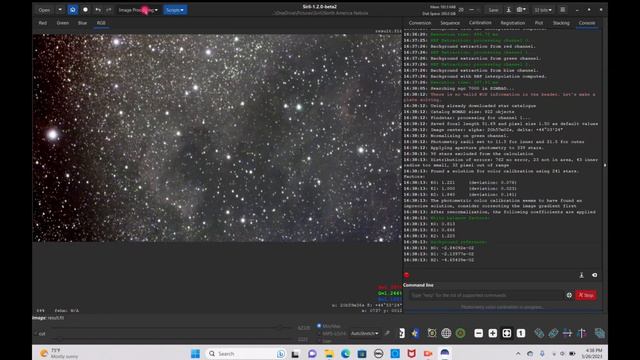Open the Console tab

tap(587, 23)
